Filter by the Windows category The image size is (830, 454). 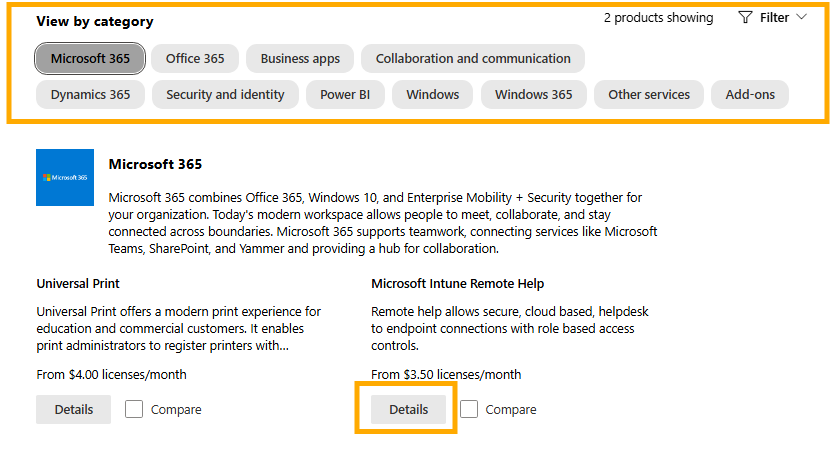click(x=432, y=94)
